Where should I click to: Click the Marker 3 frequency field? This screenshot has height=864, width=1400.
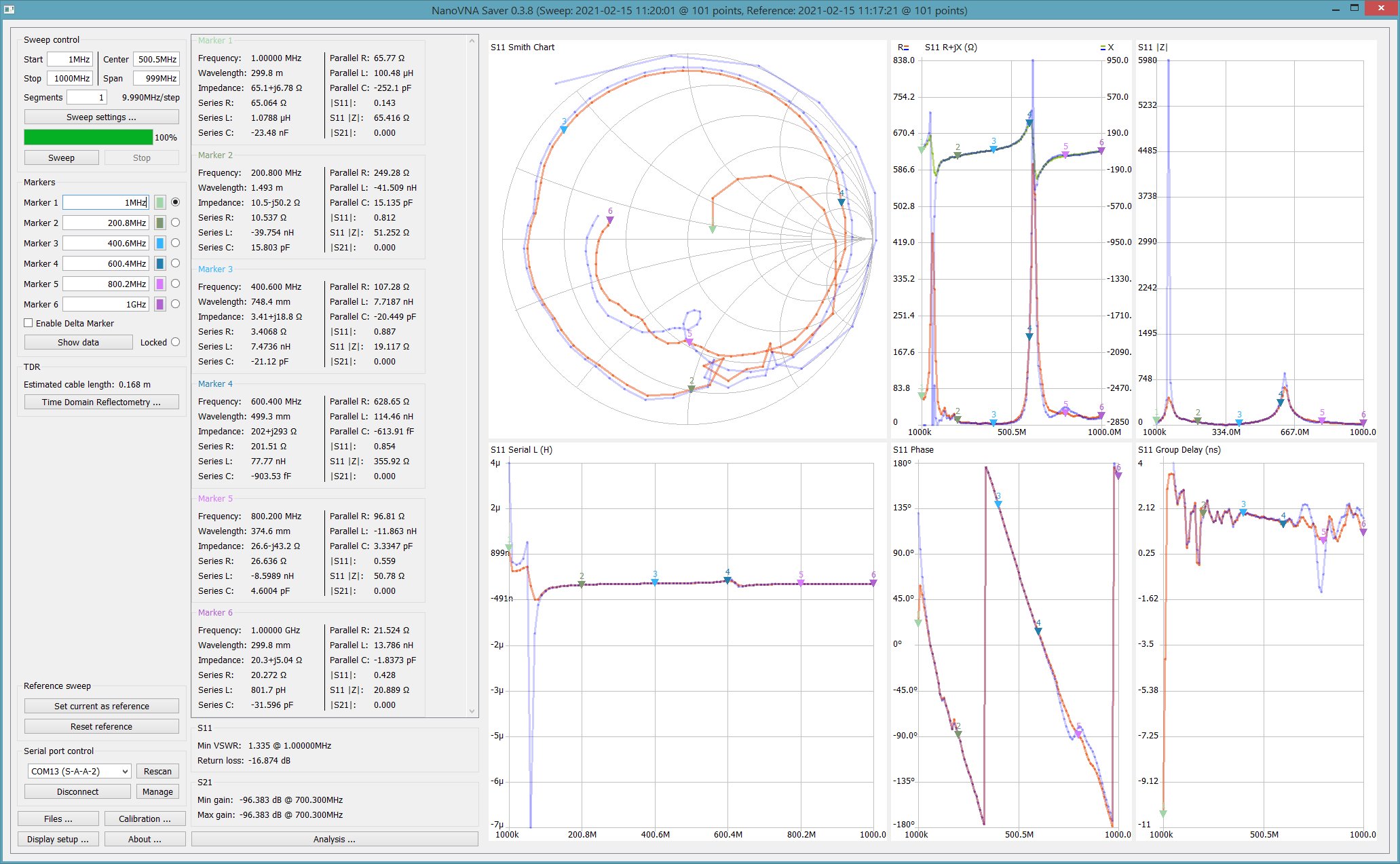pyautogui.click(x=106, y=243)
